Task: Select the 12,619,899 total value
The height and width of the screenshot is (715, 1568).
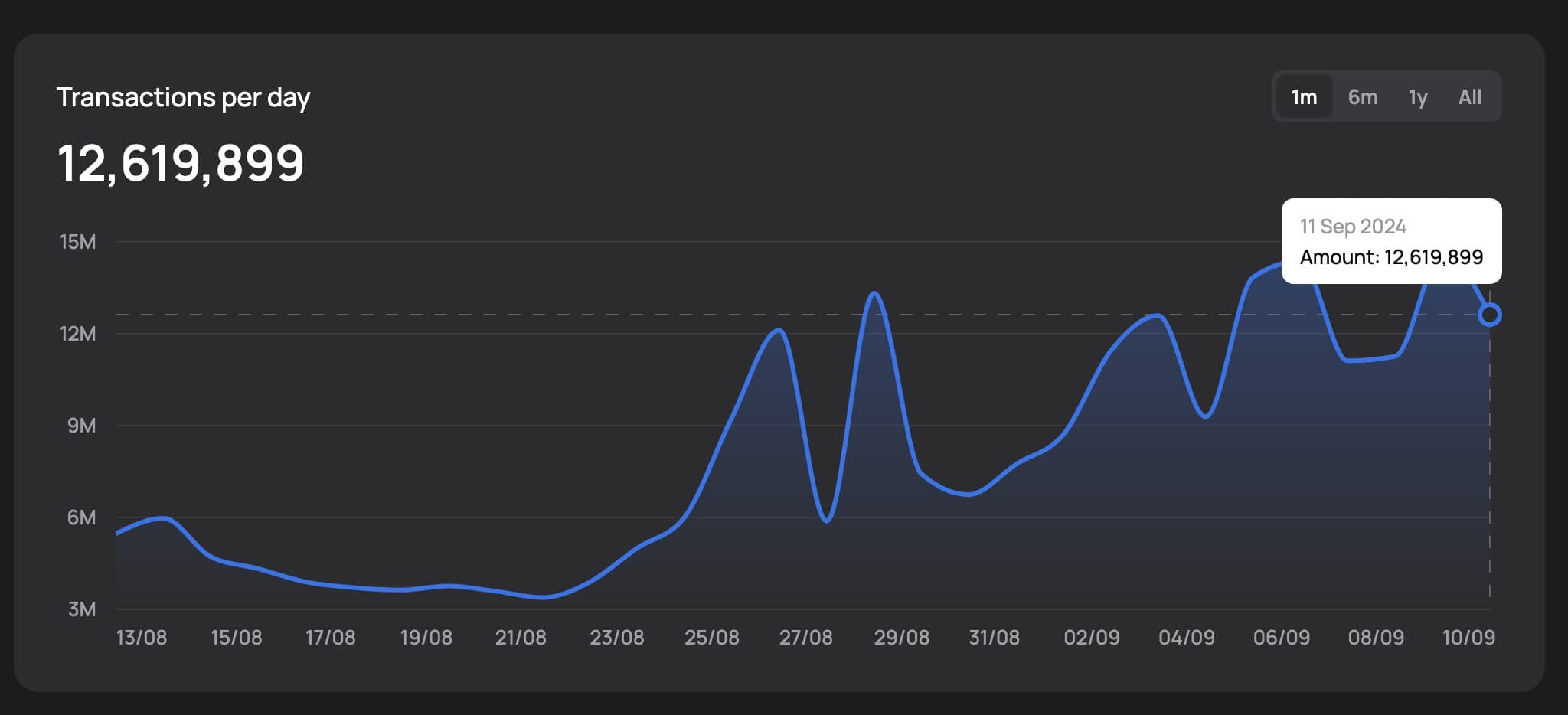Action: (181, 161)
